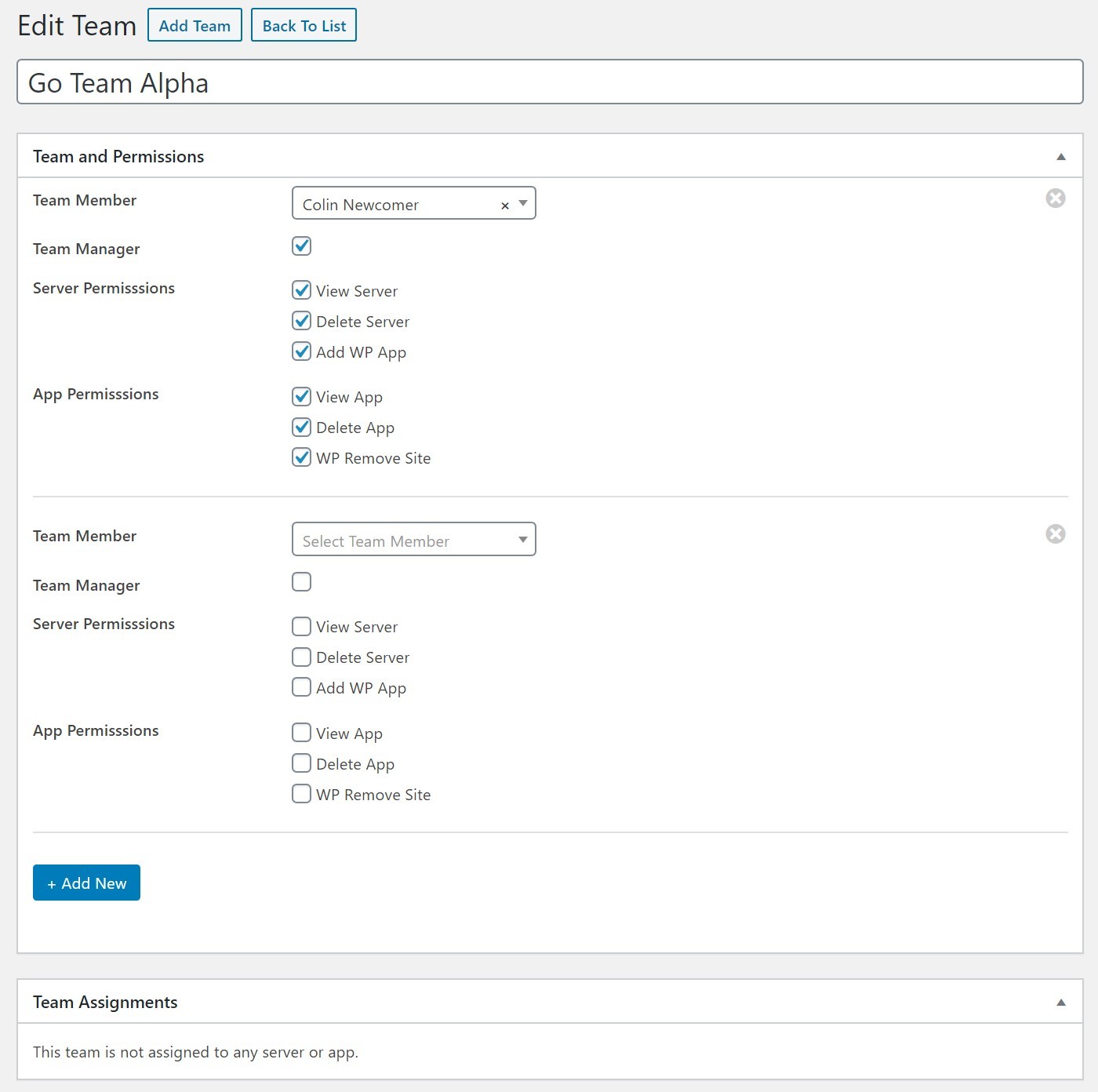Go Back To List
Image resolution: width=1098 pixels, height=1092 pixels.
pyautogui.click(x=304, y=25)
